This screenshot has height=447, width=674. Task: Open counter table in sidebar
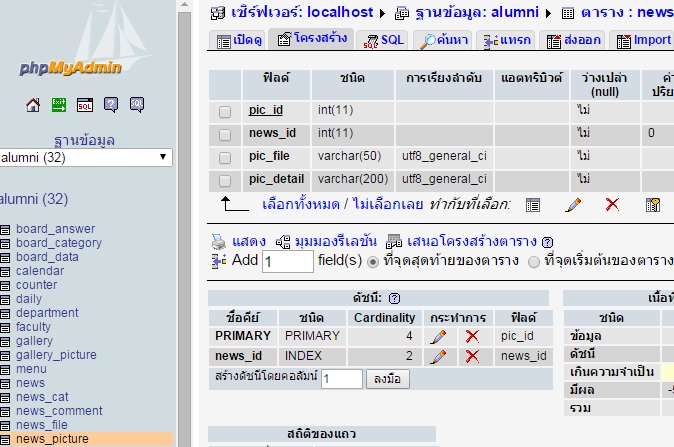pos(37,285)
